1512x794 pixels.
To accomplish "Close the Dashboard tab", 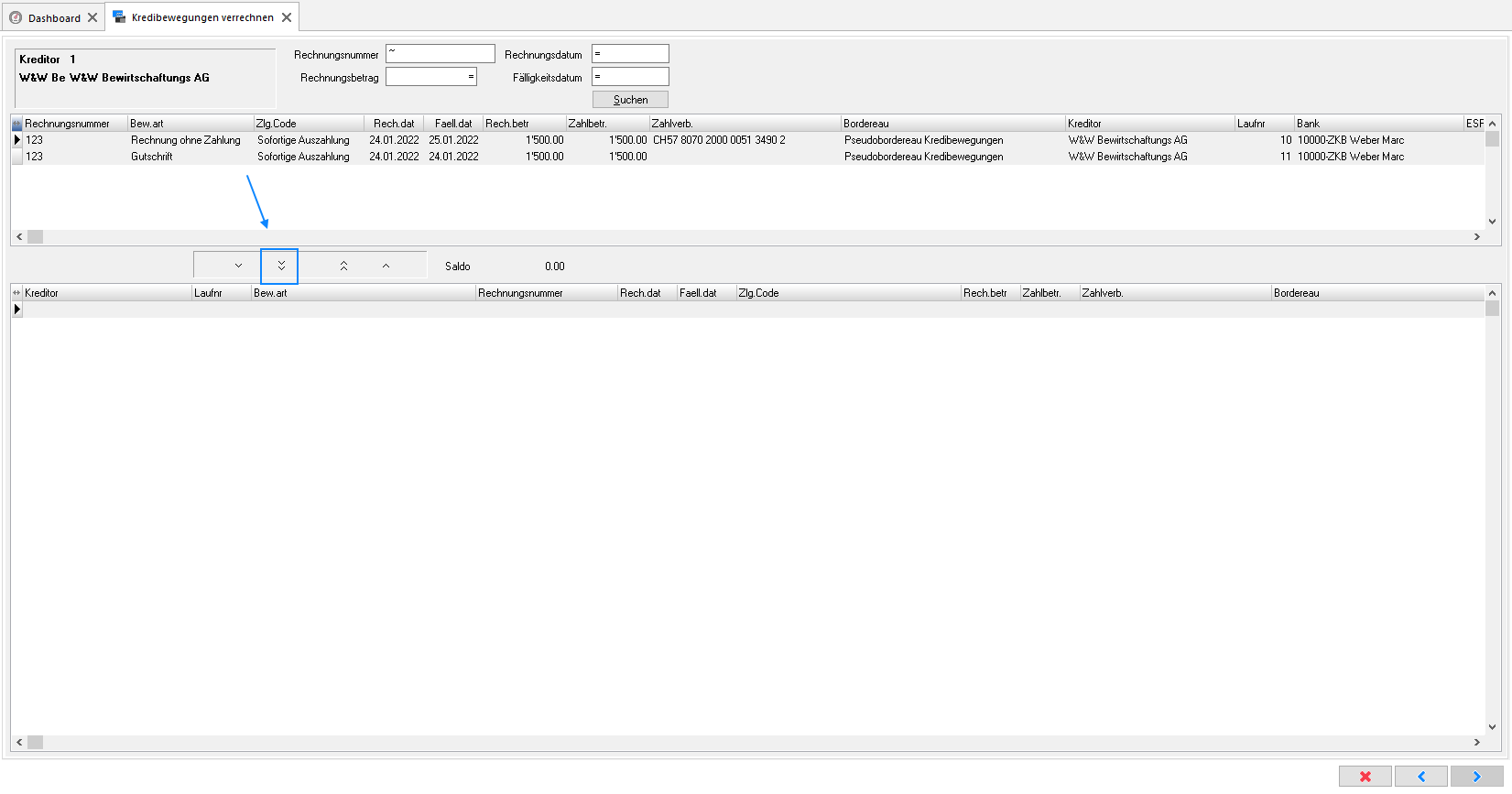I will (x=92, y=17).
